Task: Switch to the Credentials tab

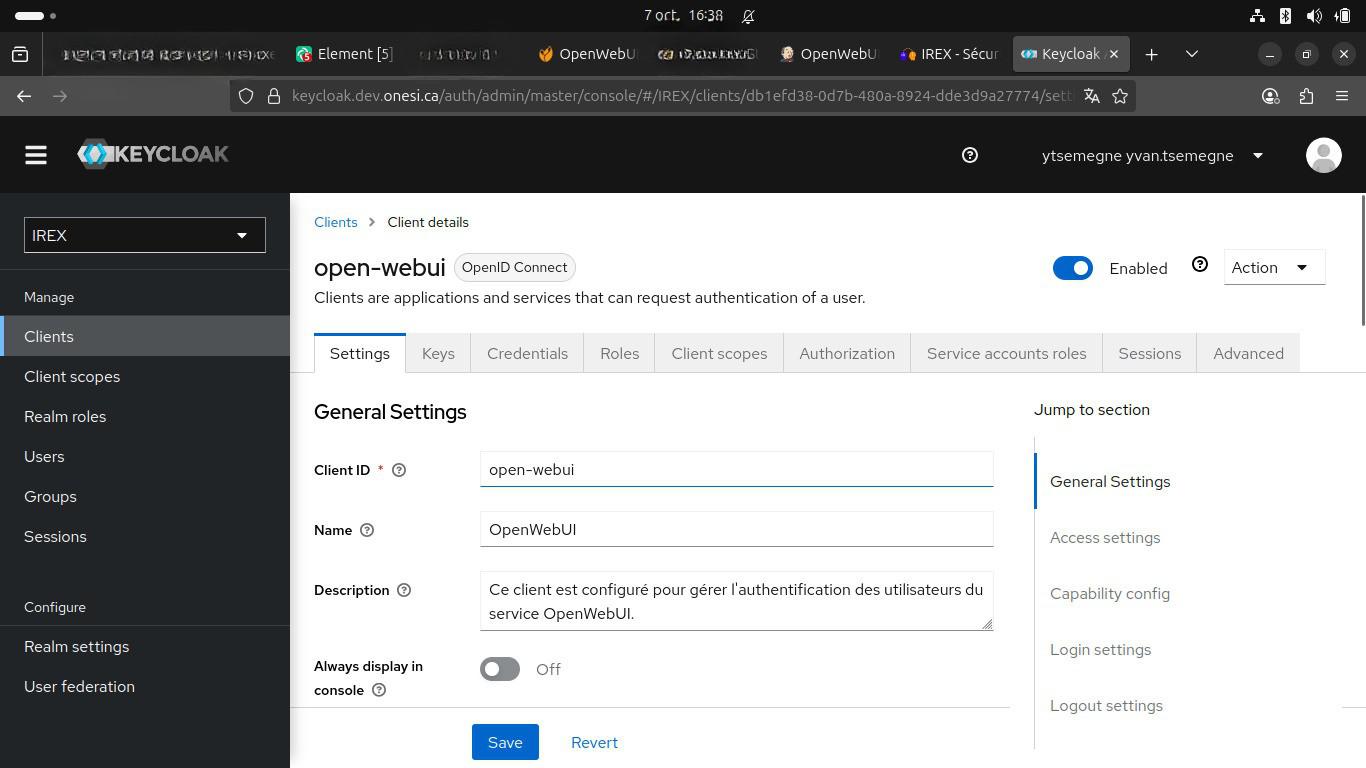Action: [527, 354]
